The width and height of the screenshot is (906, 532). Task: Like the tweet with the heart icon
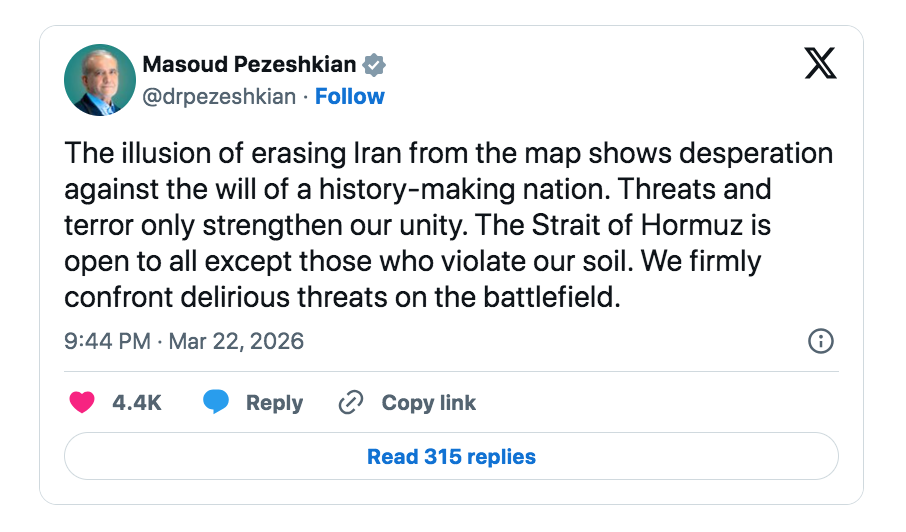82,403
